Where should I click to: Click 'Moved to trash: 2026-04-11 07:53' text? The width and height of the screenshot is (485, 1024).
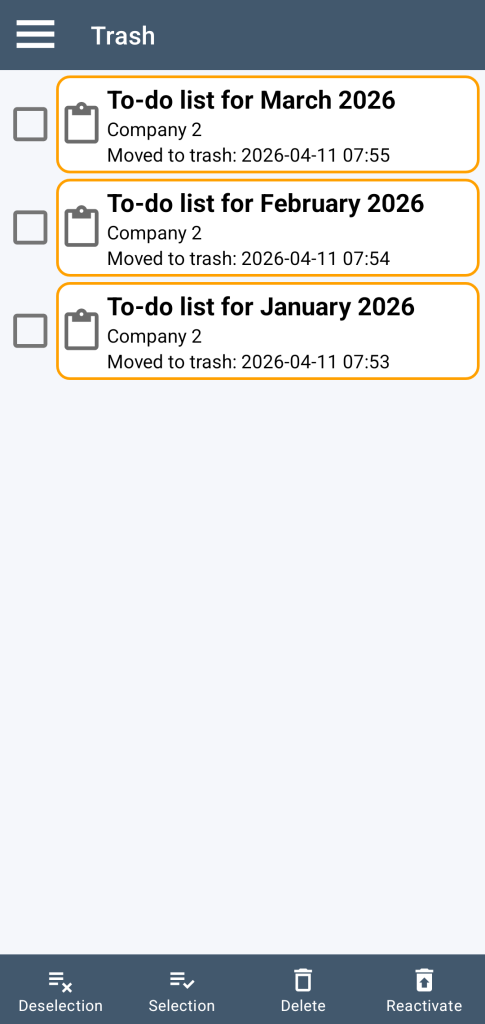248,362
